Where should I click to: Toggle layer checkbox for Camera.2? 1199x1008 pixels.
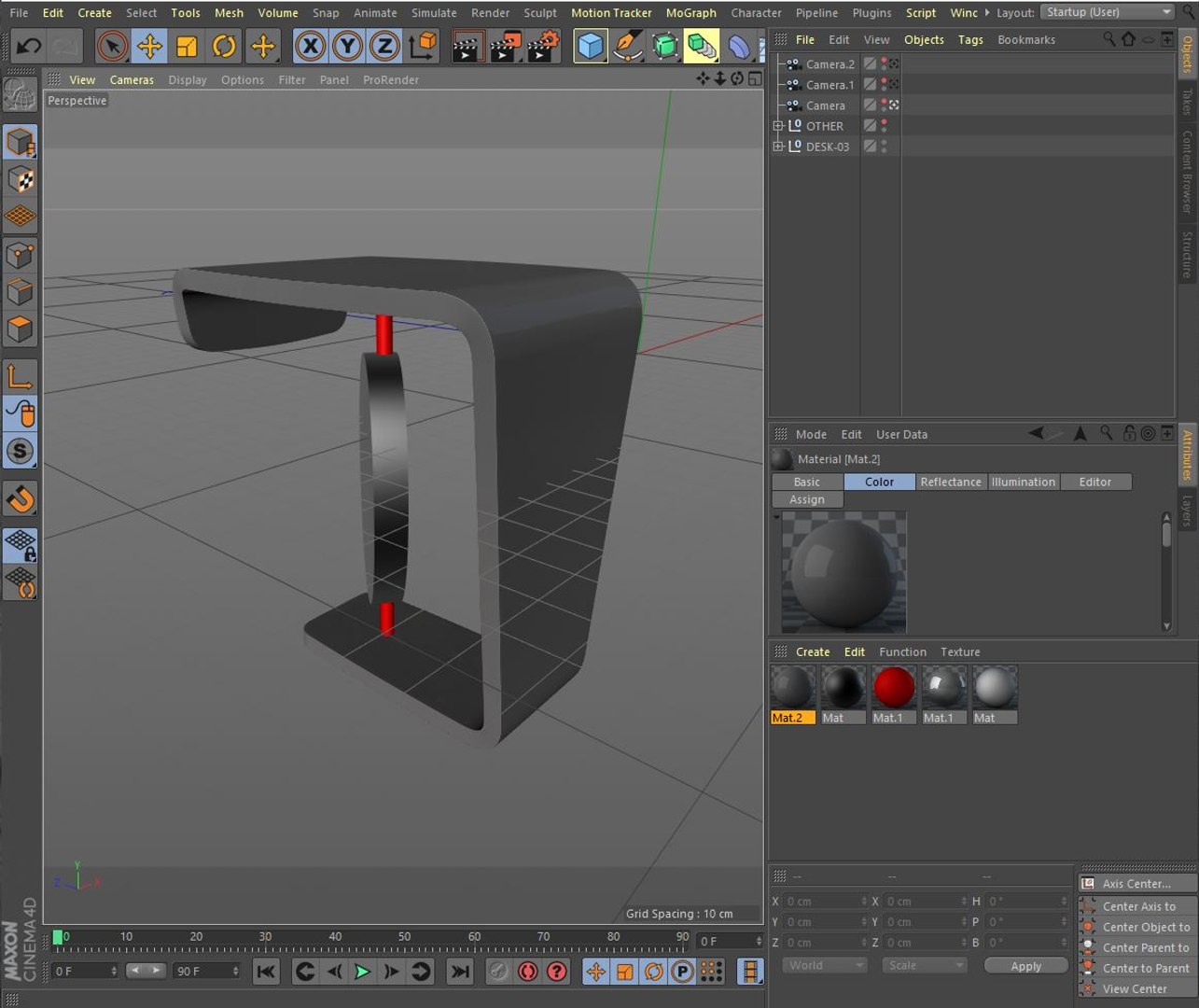pos(870,64)
